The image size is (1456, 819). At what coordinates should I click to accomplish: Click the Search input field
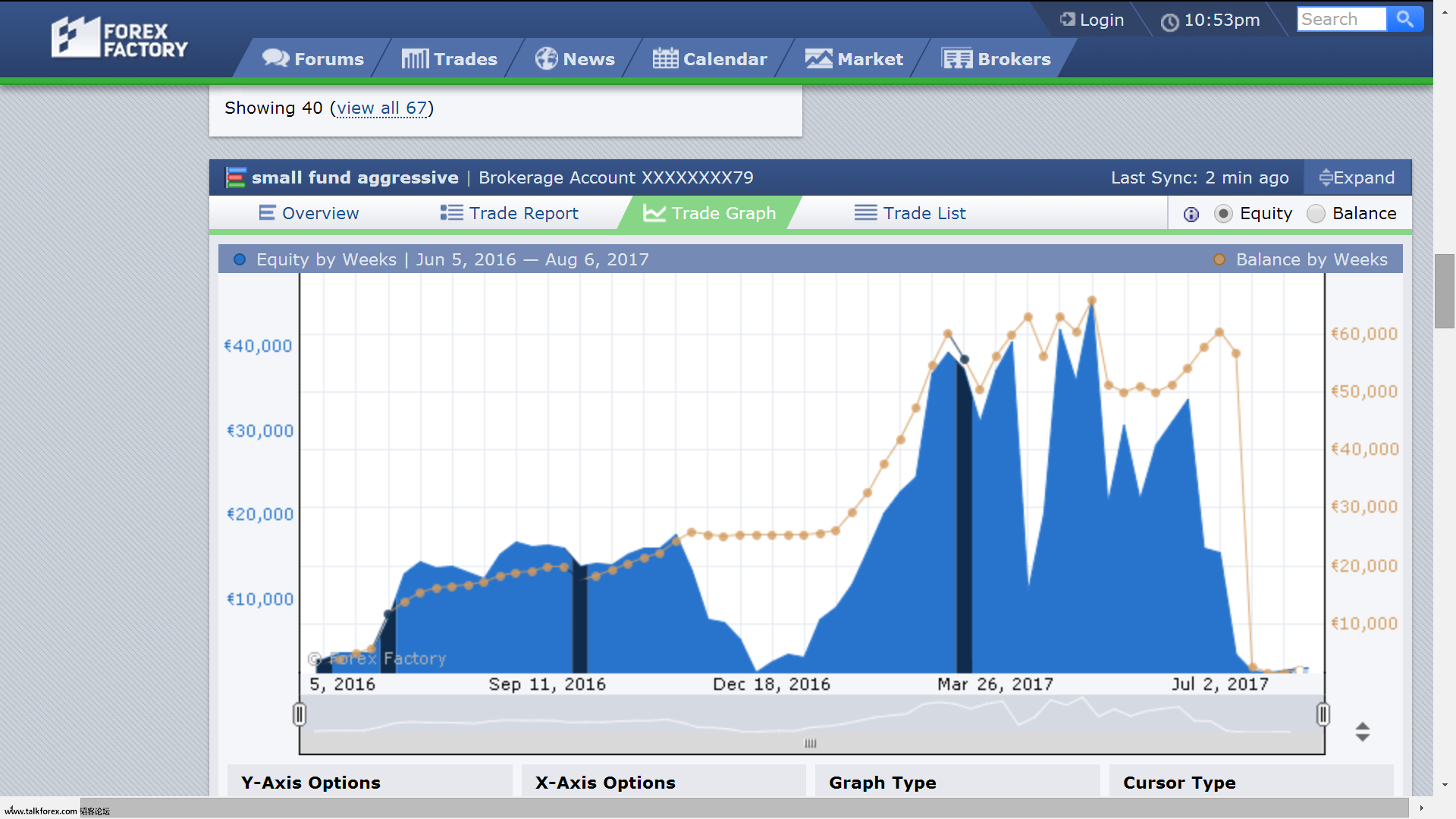(1341, 19)
